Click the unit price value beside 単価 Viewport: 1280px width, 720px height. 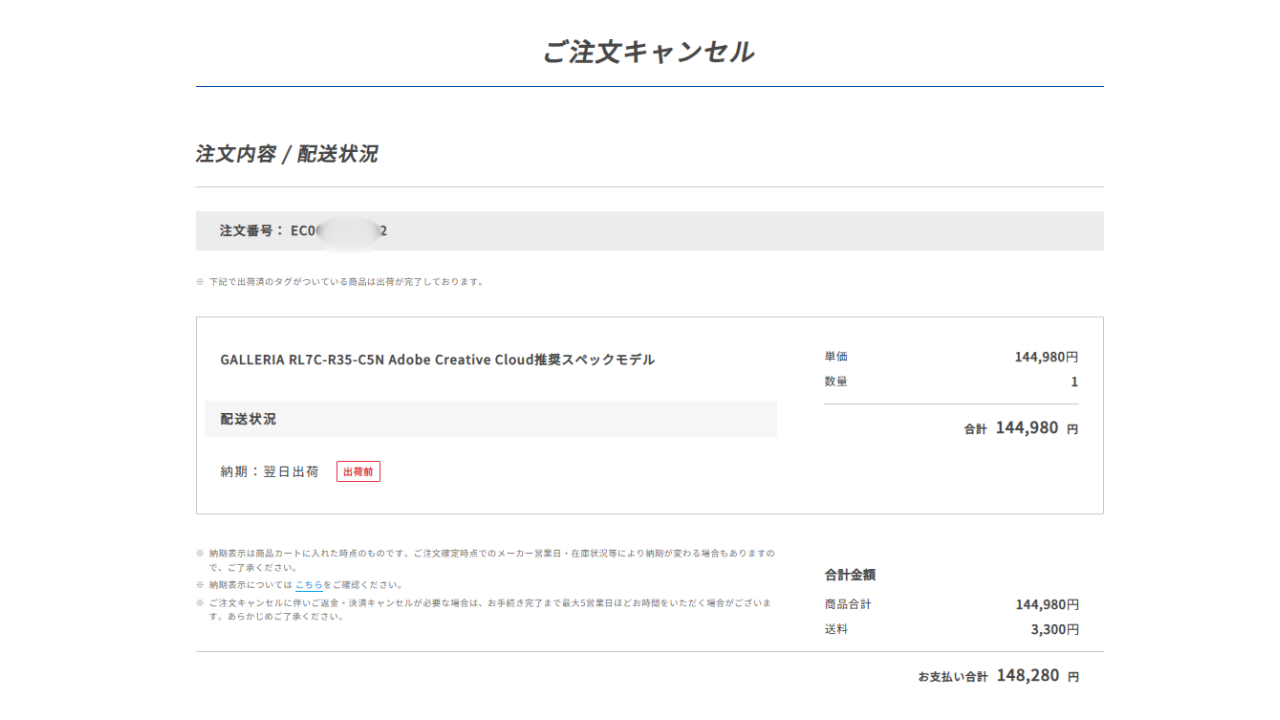coord(1046,357)
